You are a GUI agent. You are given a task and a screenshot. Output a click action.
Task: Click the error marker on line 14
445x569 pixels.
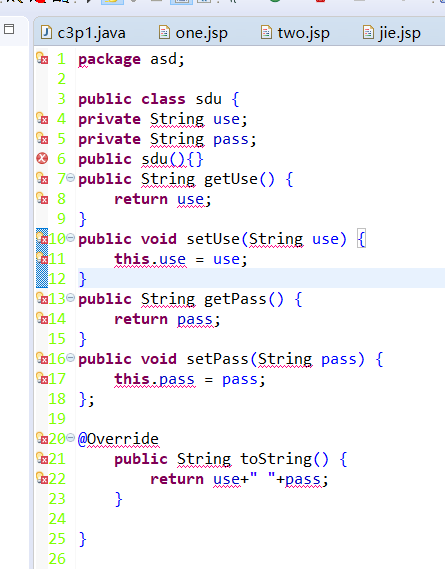[x=42, y=319]
